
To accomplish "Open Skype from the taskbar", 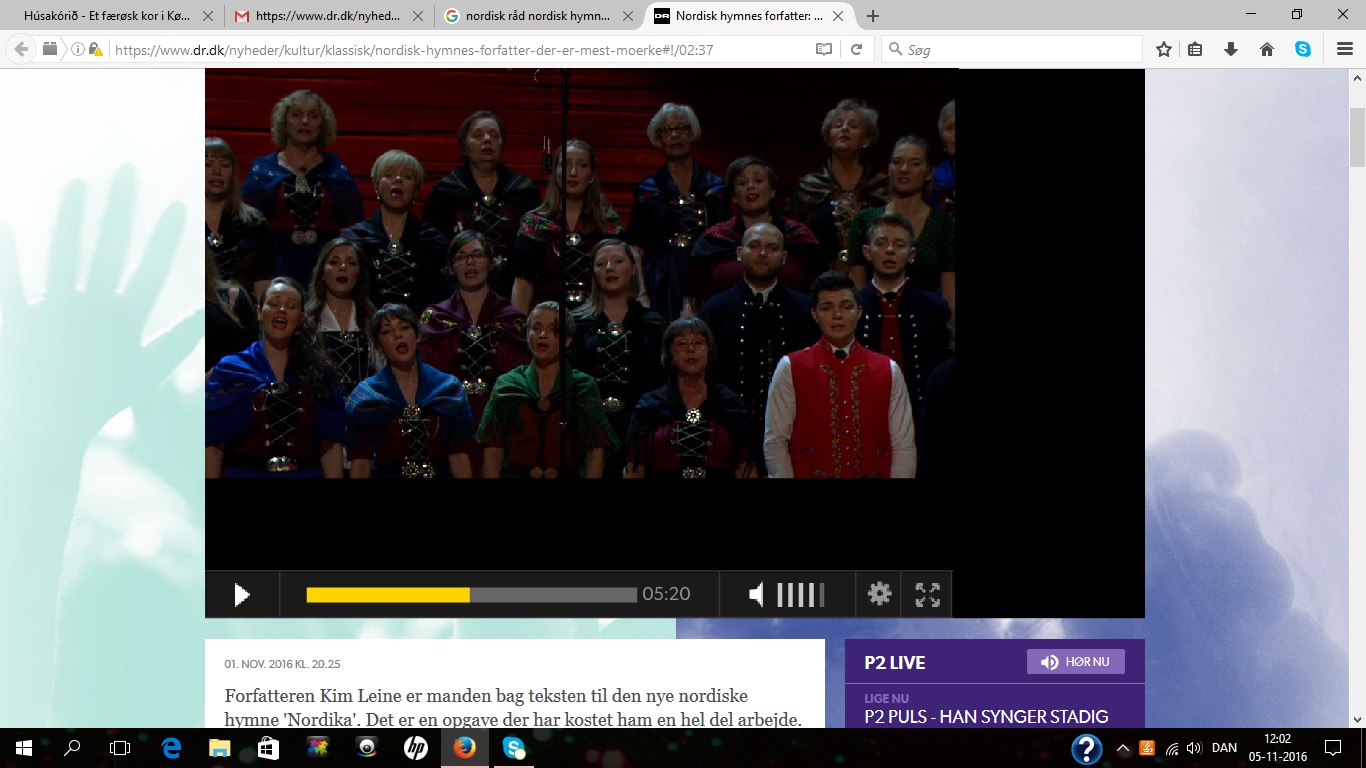I will pos(513,748).
